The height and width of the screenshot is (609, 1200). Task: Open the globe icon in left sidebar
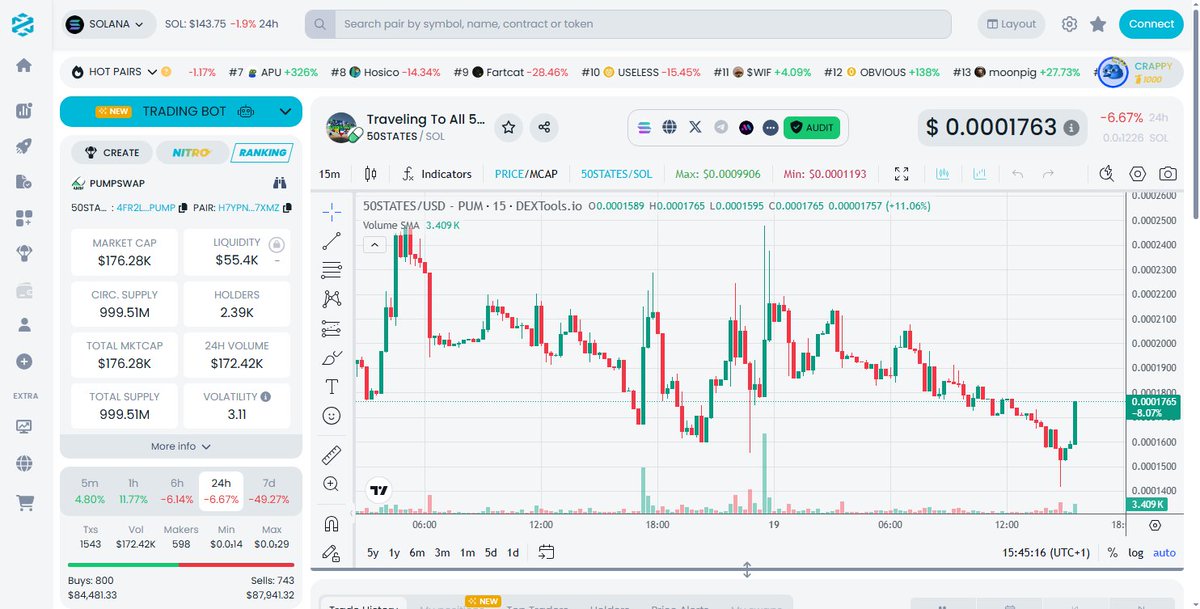pyautogui.click(x=24, y=463)
